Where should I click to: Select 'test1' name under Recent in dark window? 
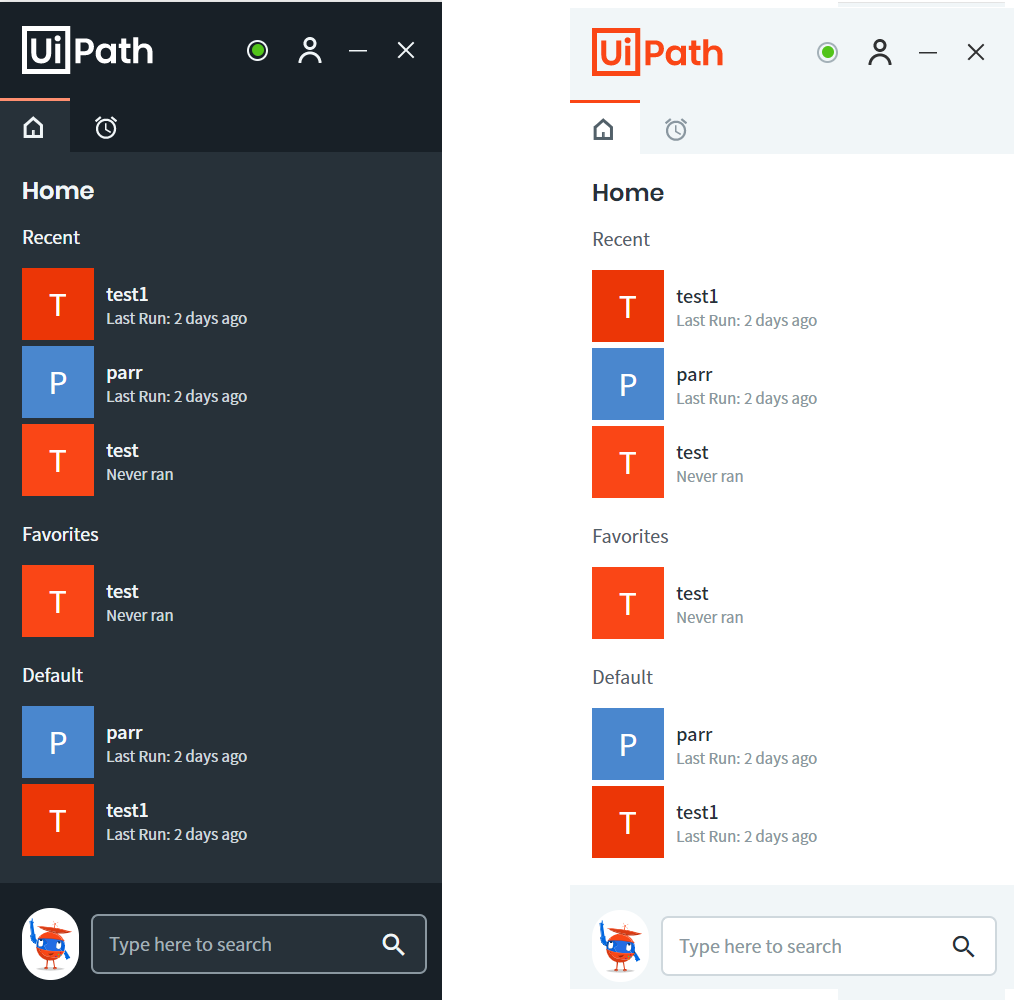[x=127, y=295]
